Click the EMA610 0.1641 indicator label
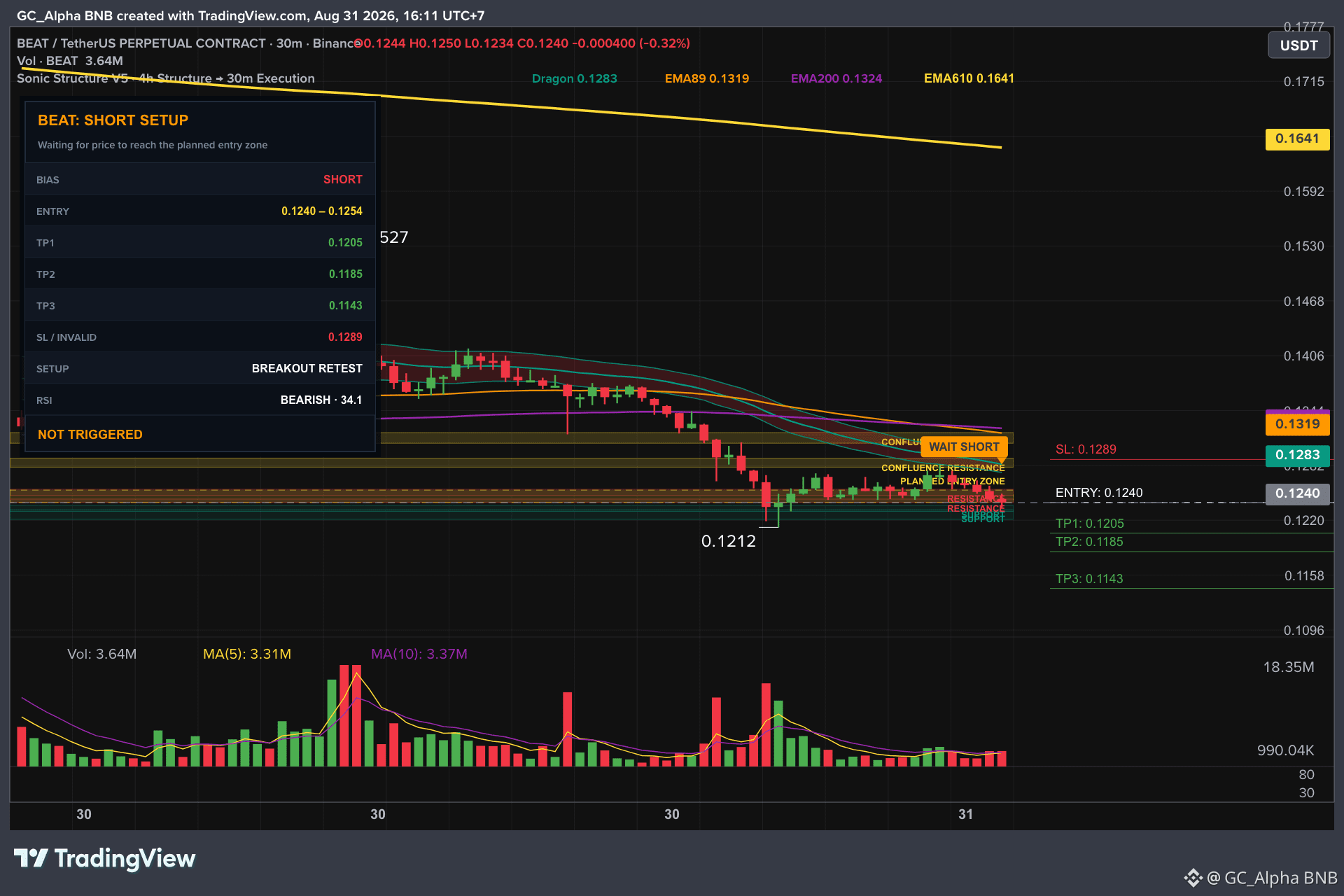1344x896 pixels. (x=969, y=78)
